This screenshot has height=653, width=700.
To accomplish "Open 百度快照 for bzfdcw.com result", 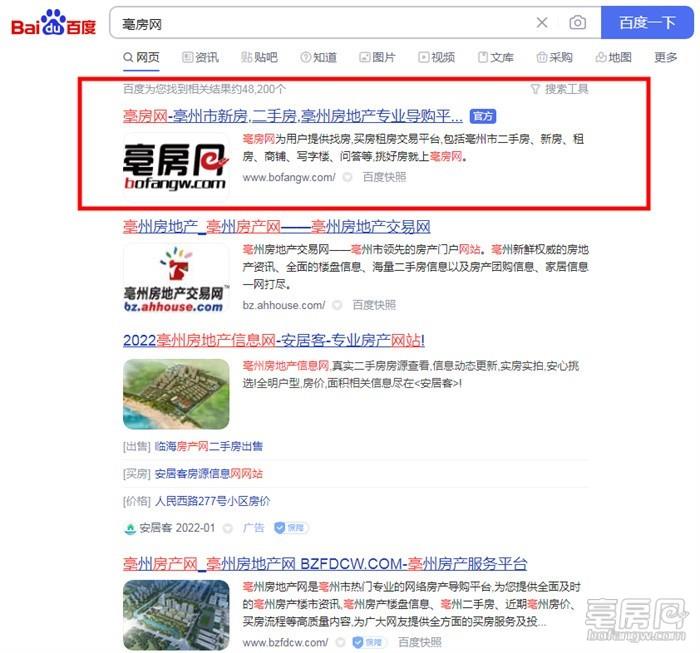I will coord(420,643).
